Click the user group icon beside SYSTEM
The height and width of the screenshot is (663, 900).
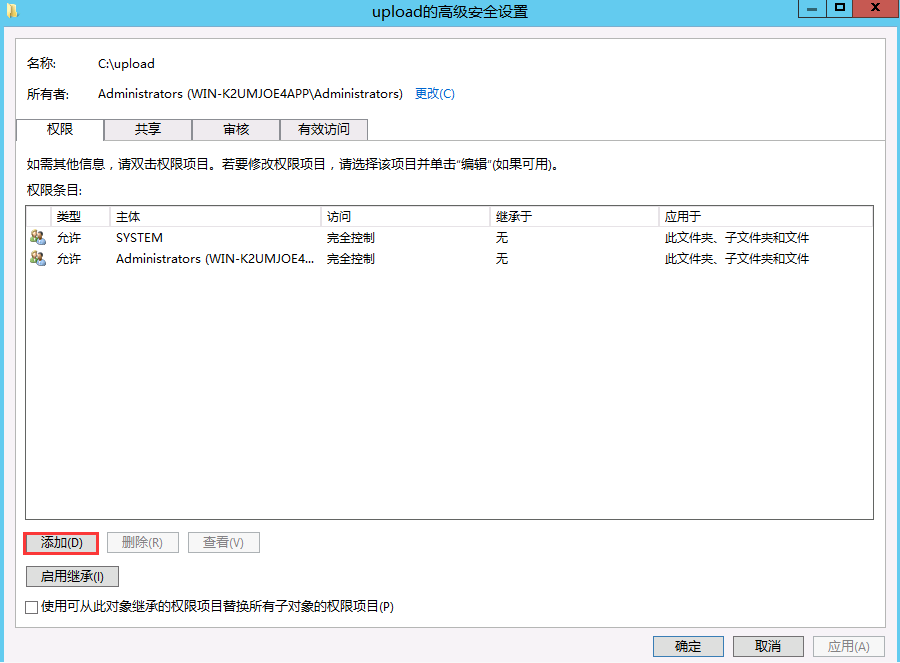38,238
